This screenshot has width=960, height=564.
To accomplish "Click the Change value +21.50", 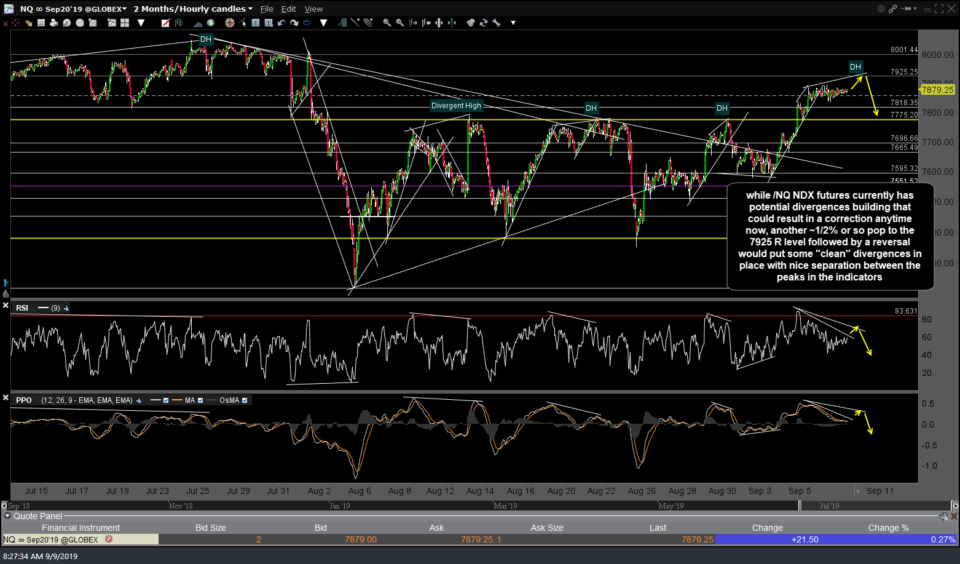I will tap(804, 540).
